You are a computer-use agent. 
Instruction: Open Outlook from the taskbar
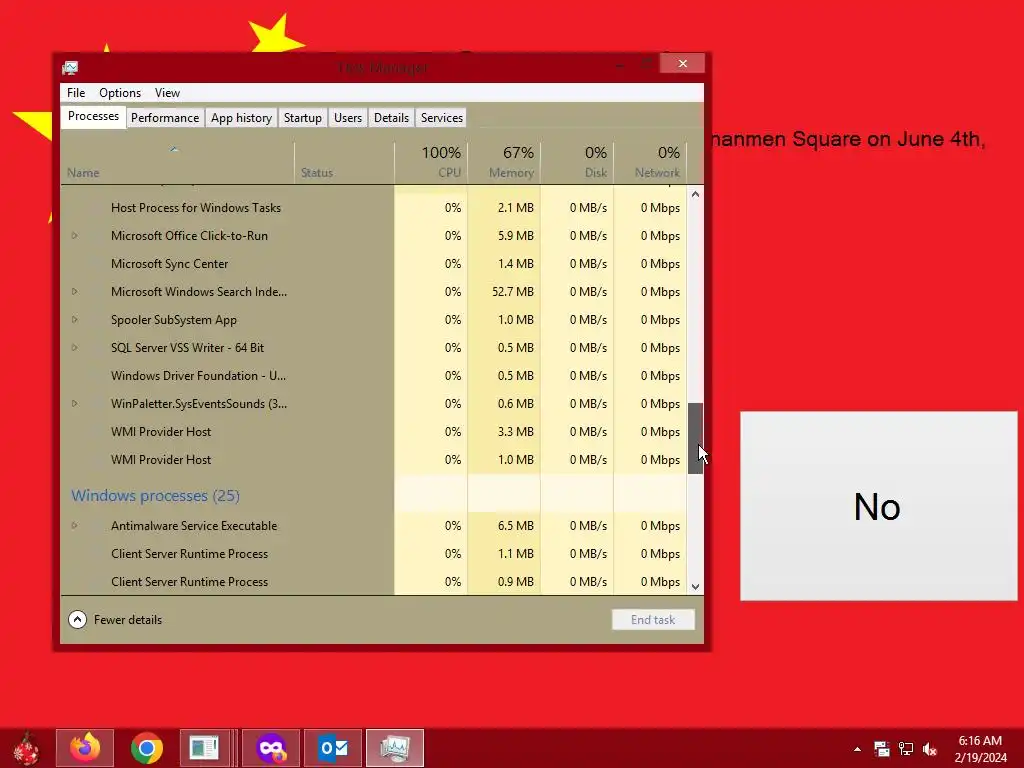pyautogui.click(x=333, y=748)
